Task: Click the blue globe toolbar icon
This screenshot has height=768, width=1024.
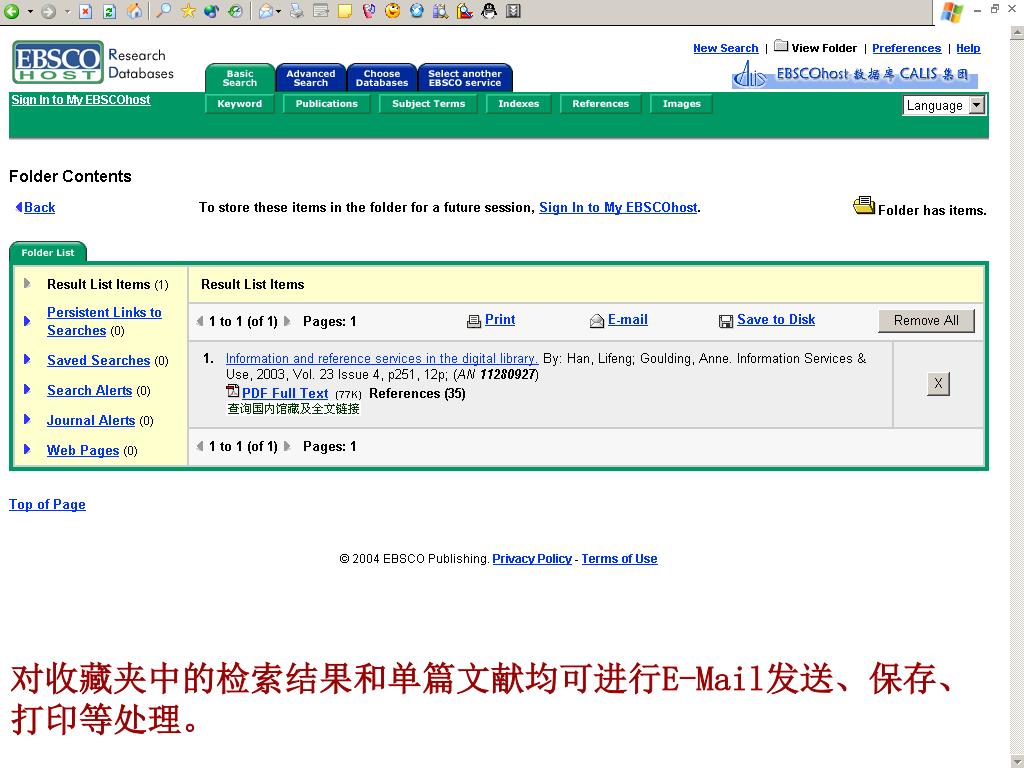Action: (417, 10)
